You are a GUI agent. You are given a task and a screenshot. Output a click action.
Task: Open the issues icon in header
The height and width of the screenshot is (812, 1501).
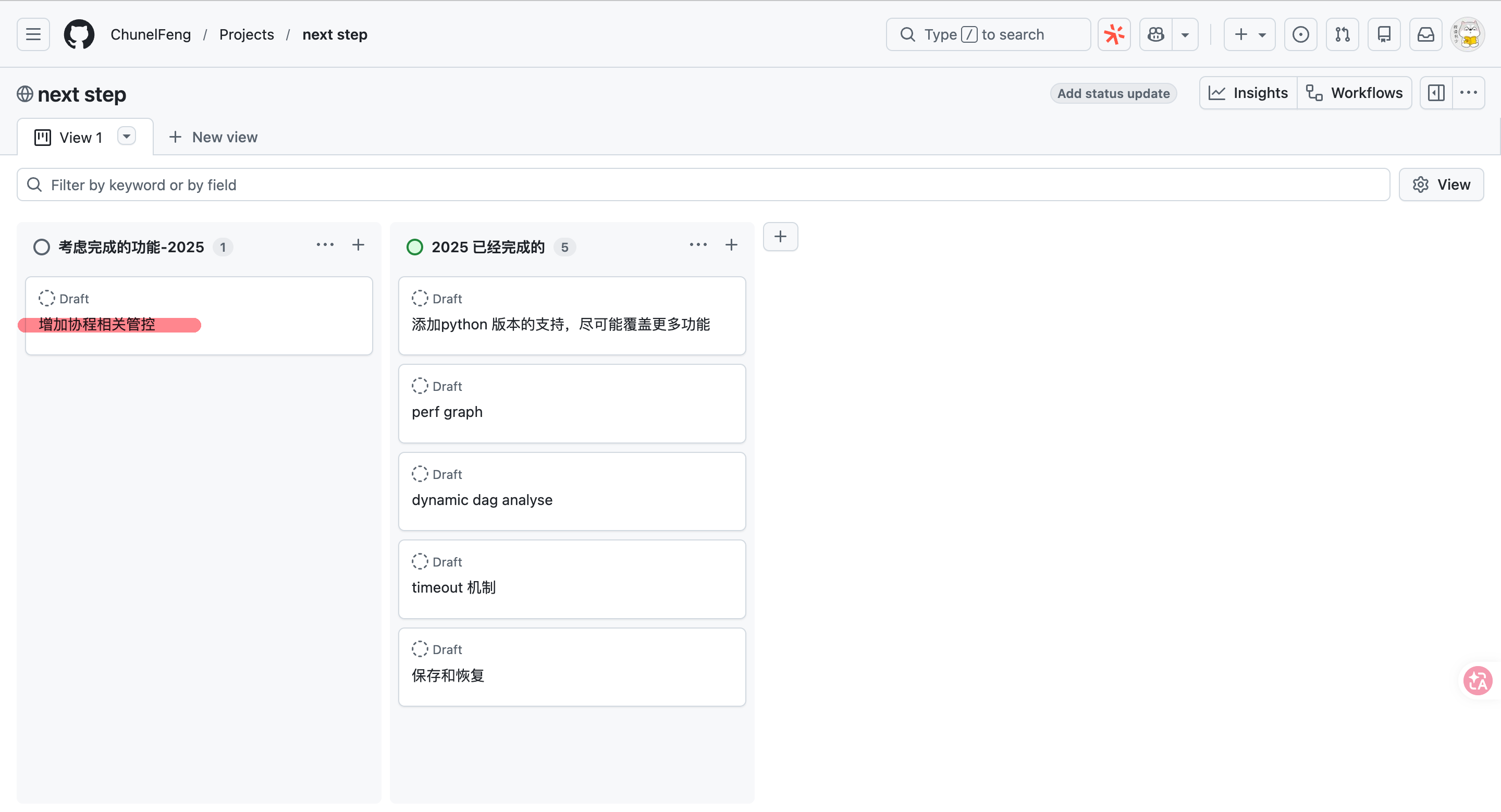(x=1300, y=34)
